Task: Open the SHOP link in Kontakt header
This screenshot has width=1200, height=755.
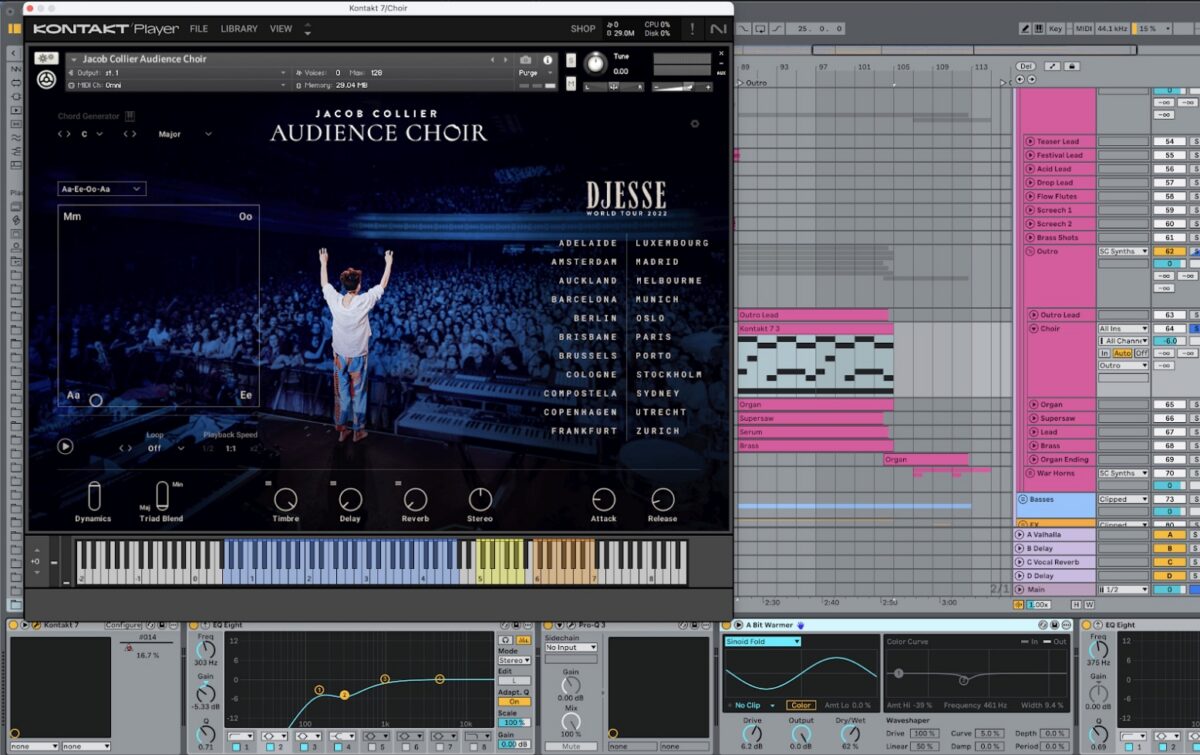Action: tap(583, 29)
